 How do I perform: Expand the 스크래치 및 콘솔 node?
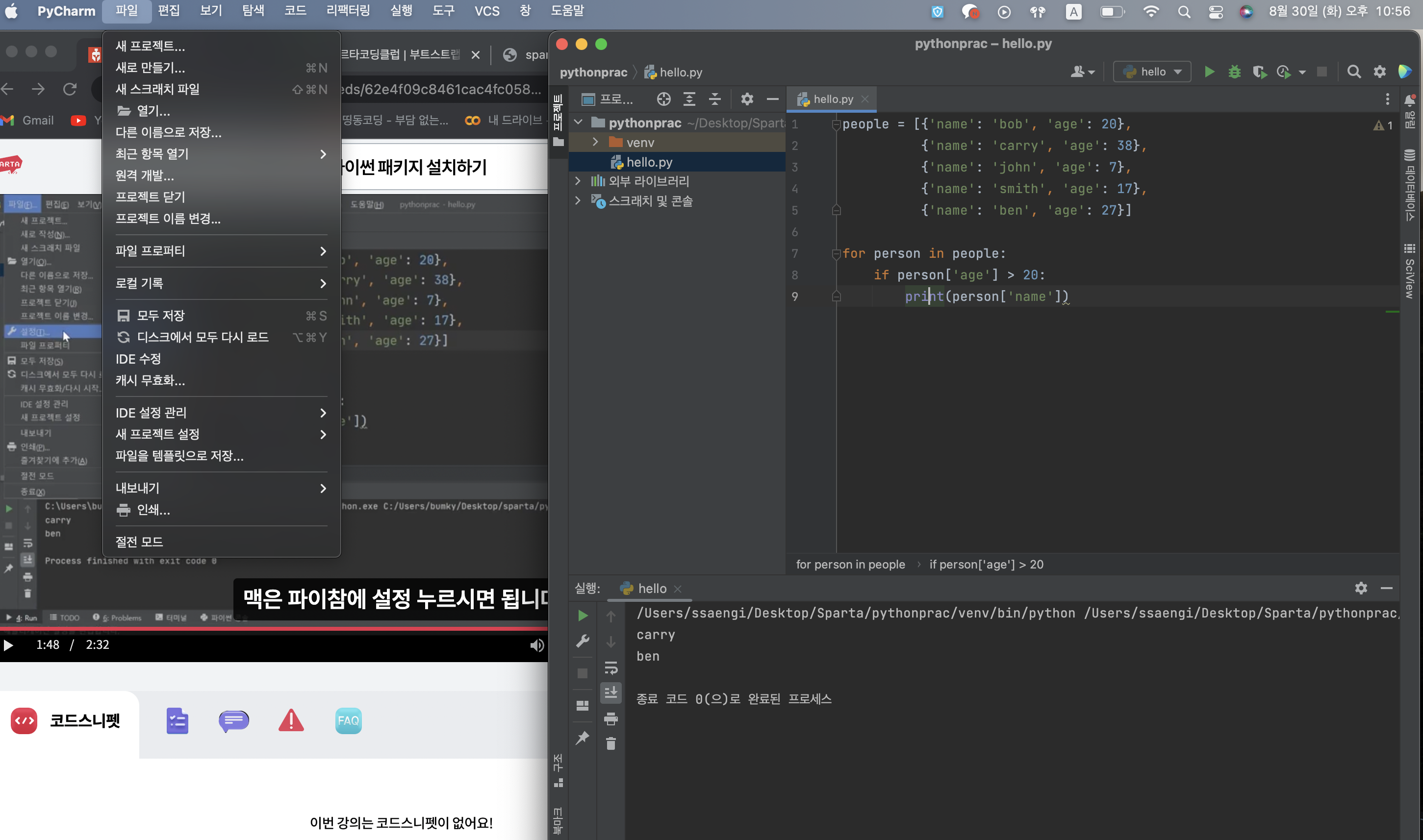pos(578,201)
